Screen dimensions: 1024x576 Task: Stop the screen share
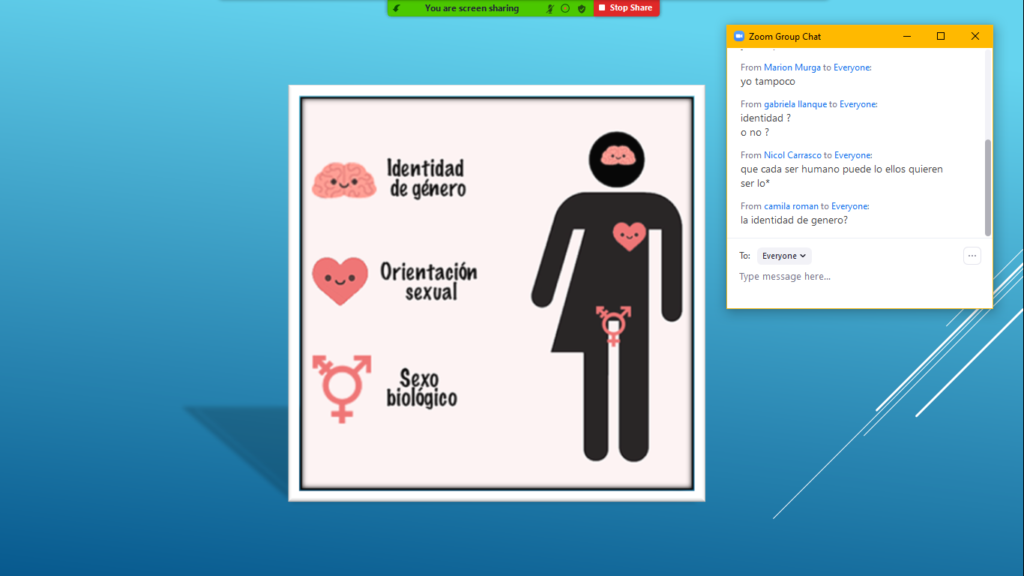coord(626,8)
